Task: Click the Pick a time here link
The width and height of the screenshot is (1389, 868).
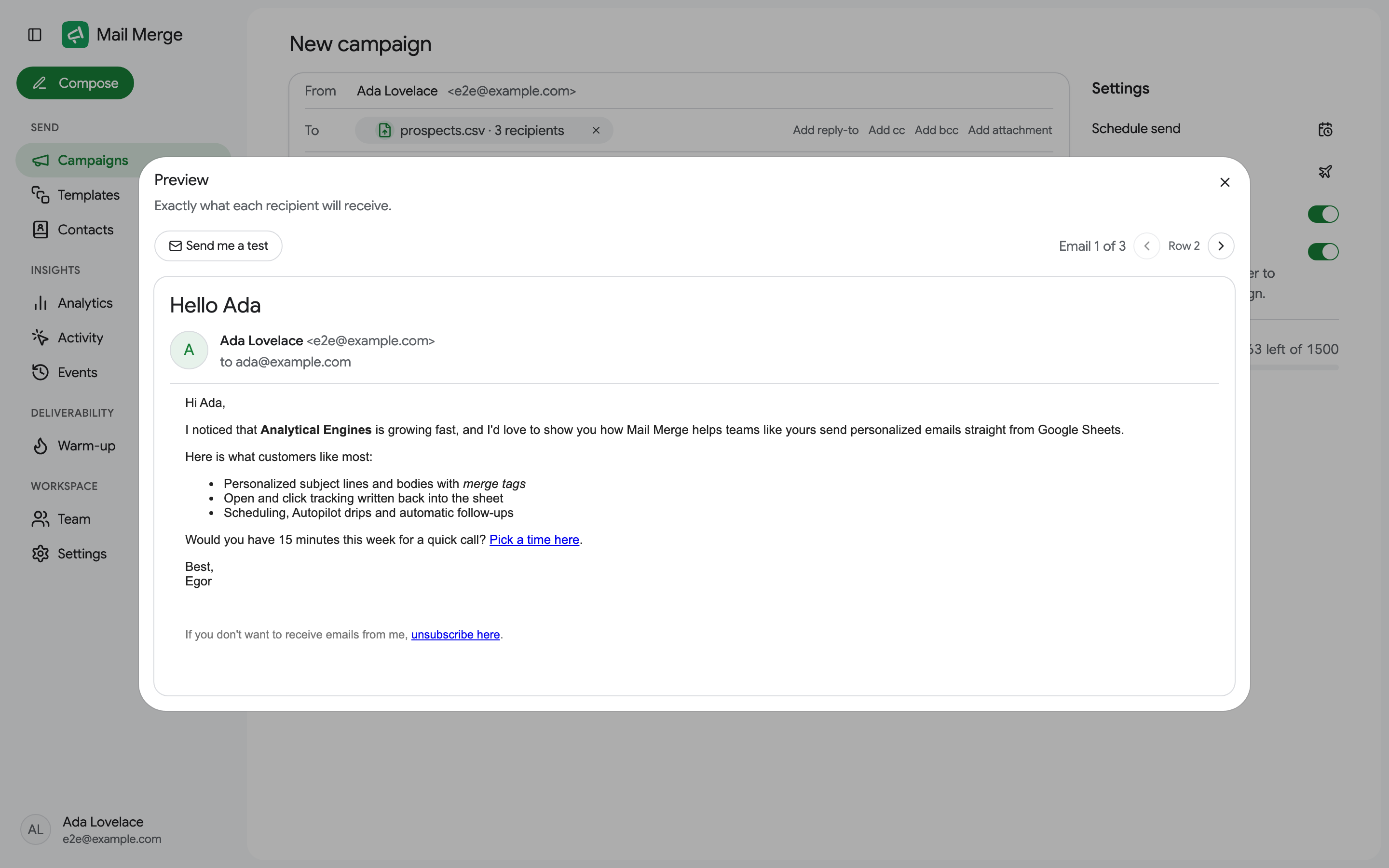Action: pos(534,540)
